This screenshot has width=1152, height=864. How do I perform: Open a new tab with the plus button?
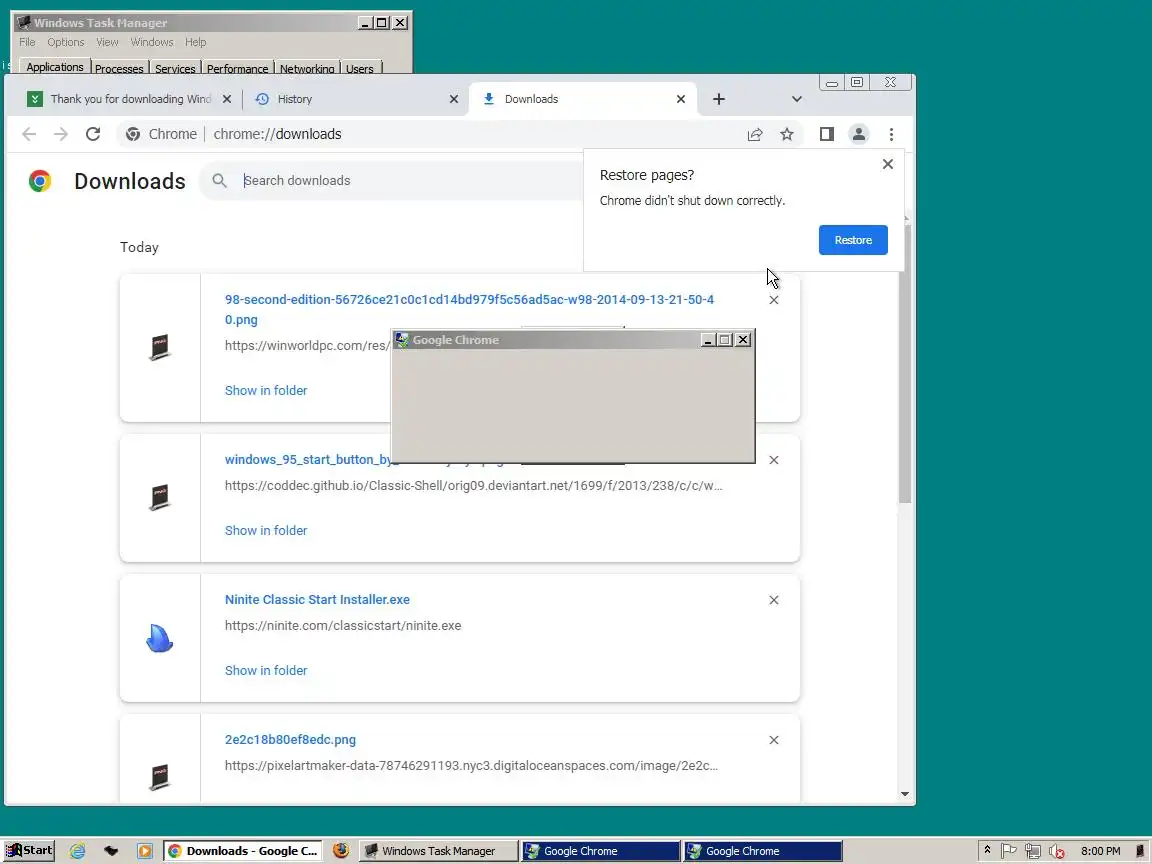point(719,99)
